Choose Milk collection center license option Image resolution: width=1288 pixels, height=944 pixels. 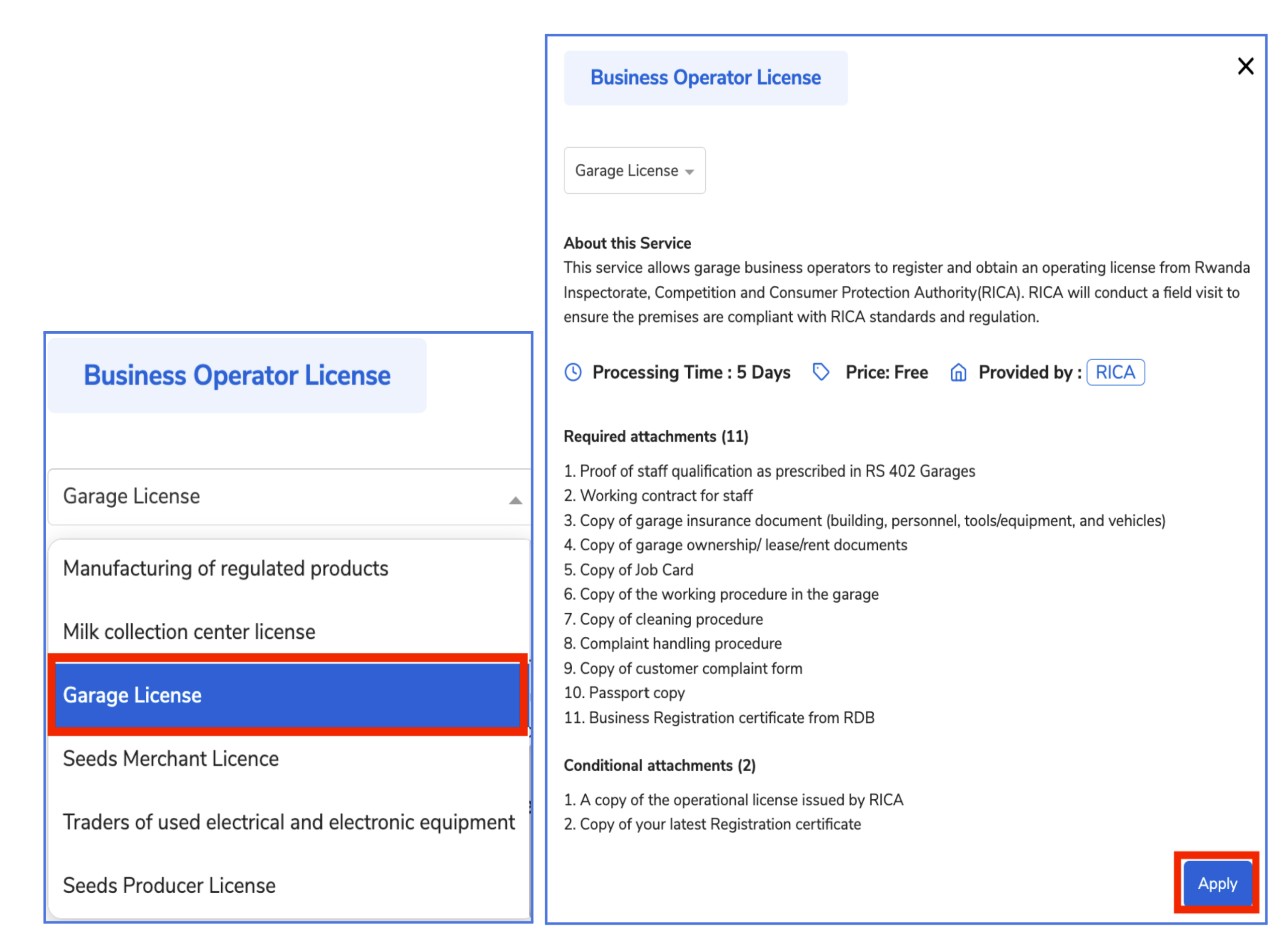pos(189,632)
